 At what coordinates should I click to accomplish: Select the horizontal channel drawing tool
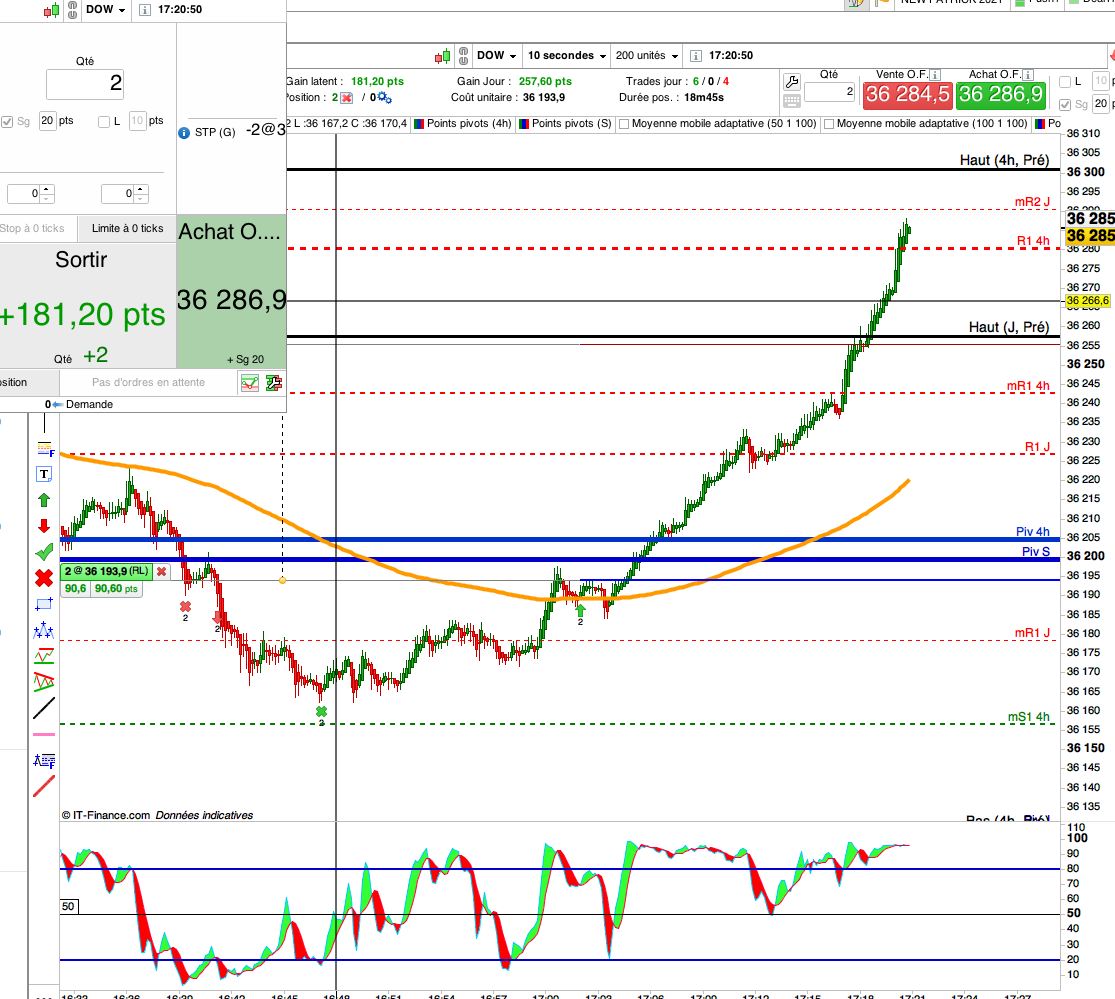(x=44, y=656)
